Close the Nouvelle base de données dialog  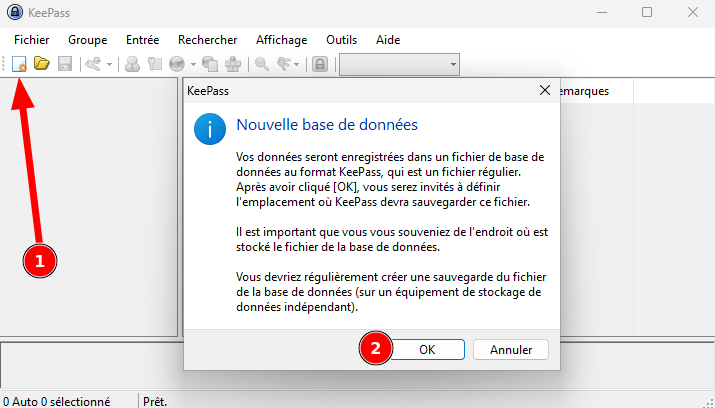click(545, 90)
